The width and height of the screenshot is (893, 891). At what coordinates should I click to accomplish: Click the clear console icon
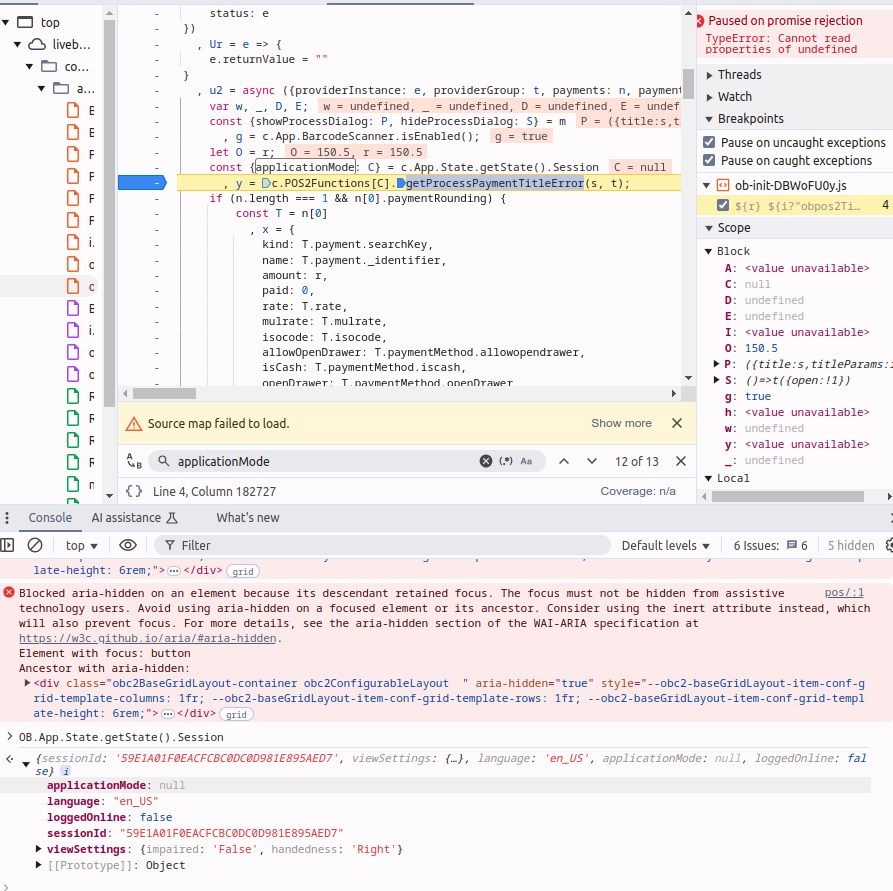tap(35, 545)
